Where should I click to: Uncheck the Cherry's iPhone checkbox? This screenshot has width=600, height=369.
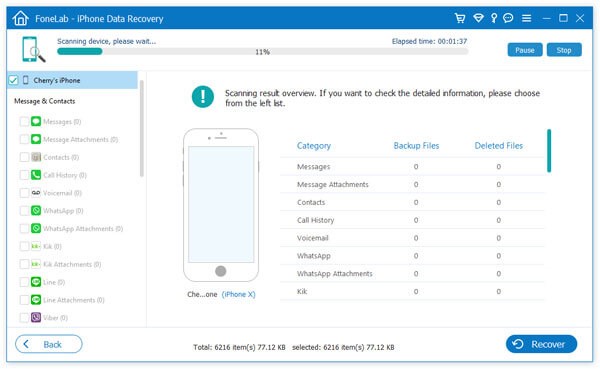tap(13, 80)
